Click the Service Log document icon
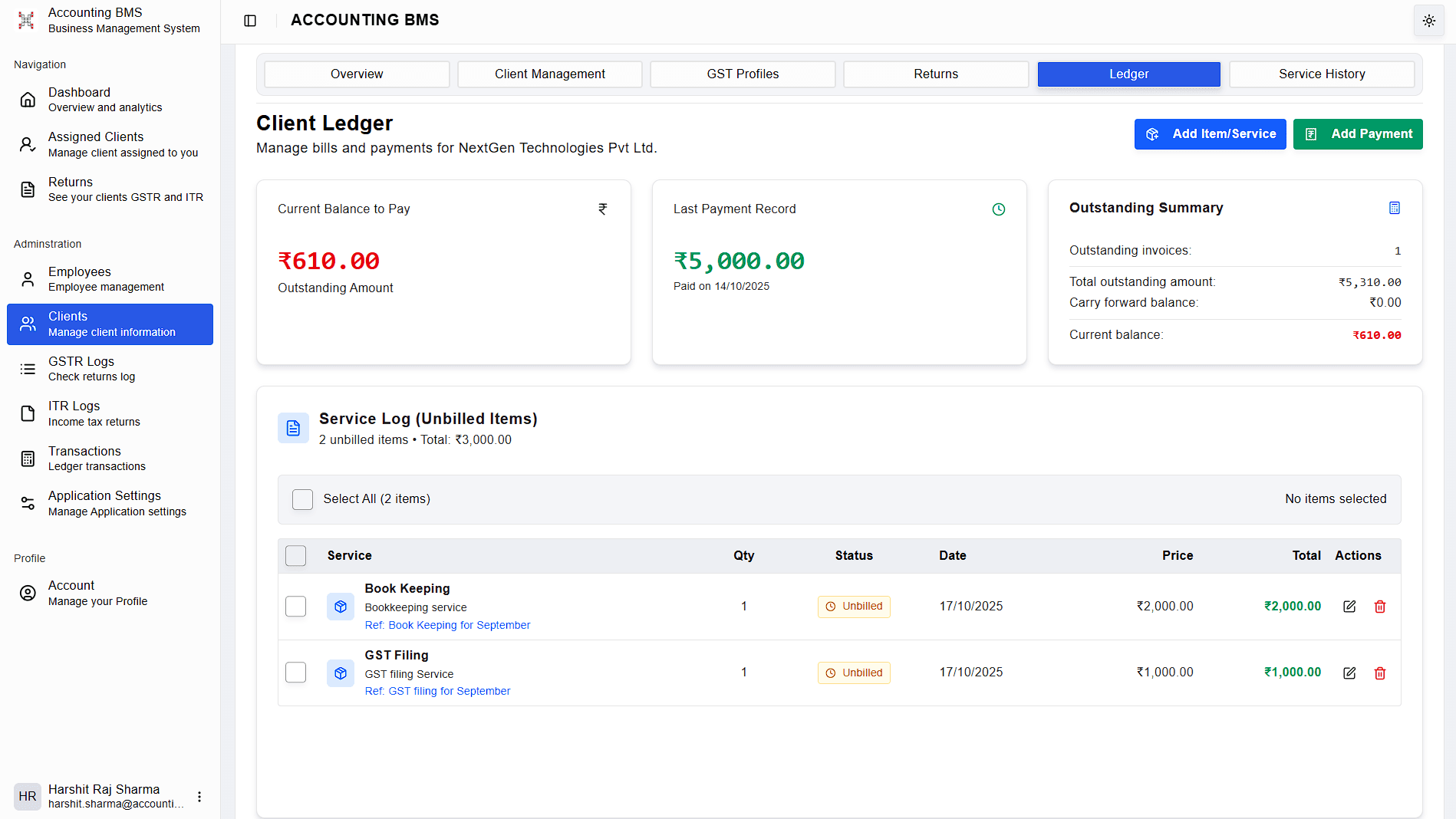Image resolution: width=1456 pixels, height=819 pixels. [x=293, y=427]
